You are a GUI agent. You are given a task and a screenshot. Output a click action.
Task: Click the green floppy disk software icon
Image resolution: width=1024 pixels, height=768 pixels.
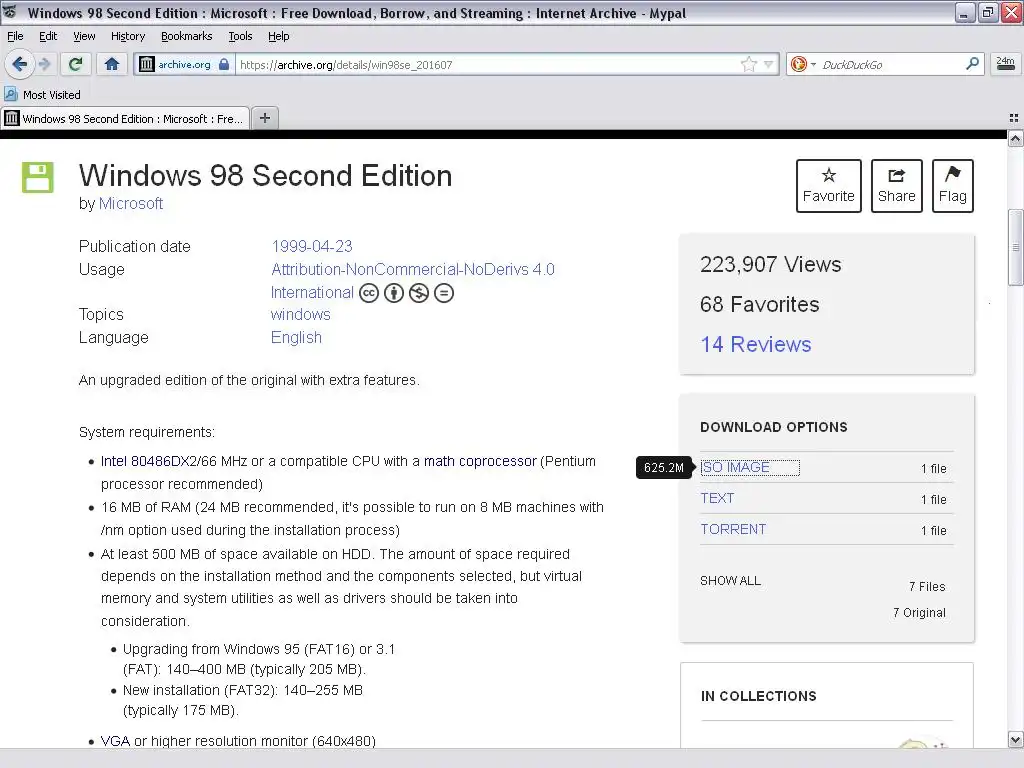[x=38, y=177]
